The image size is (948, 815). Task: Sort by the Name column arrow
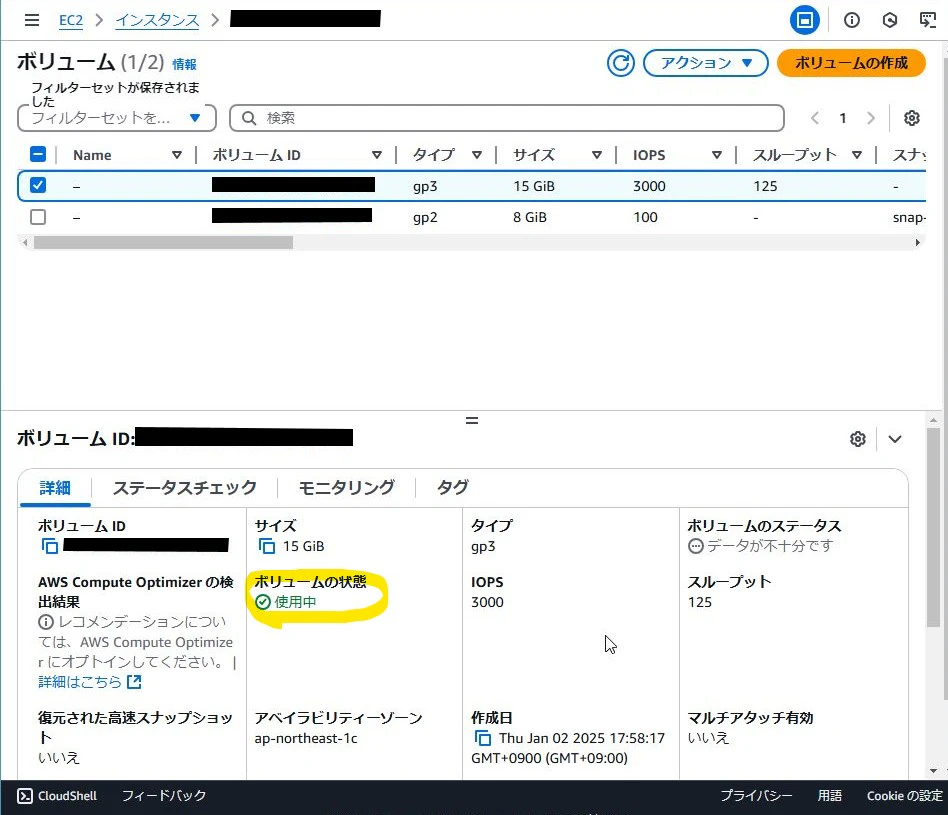(x=177, y=155)
